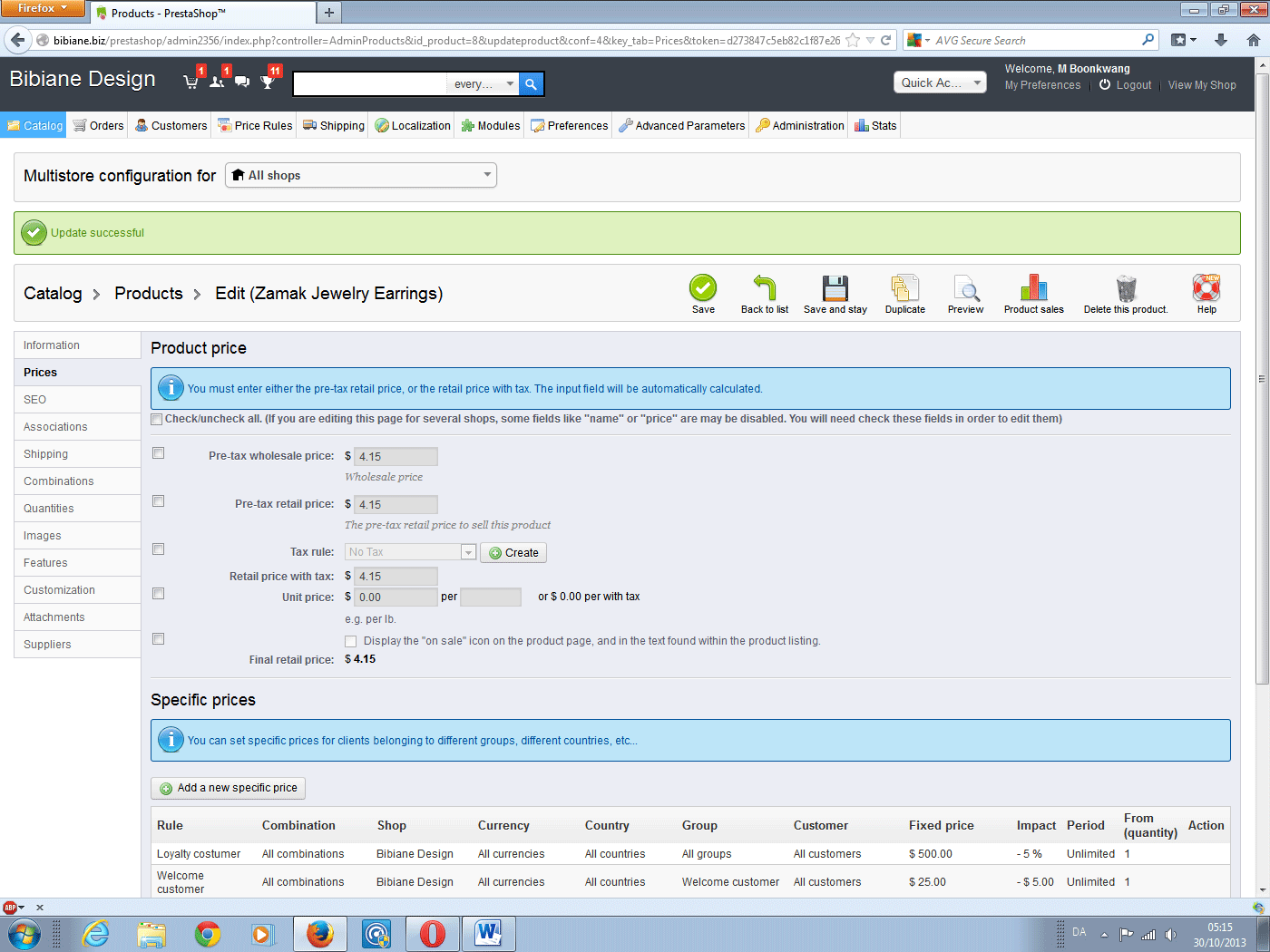Open the customer messages speech bubble icon
Screen dimensions: 1270x952
242,82
